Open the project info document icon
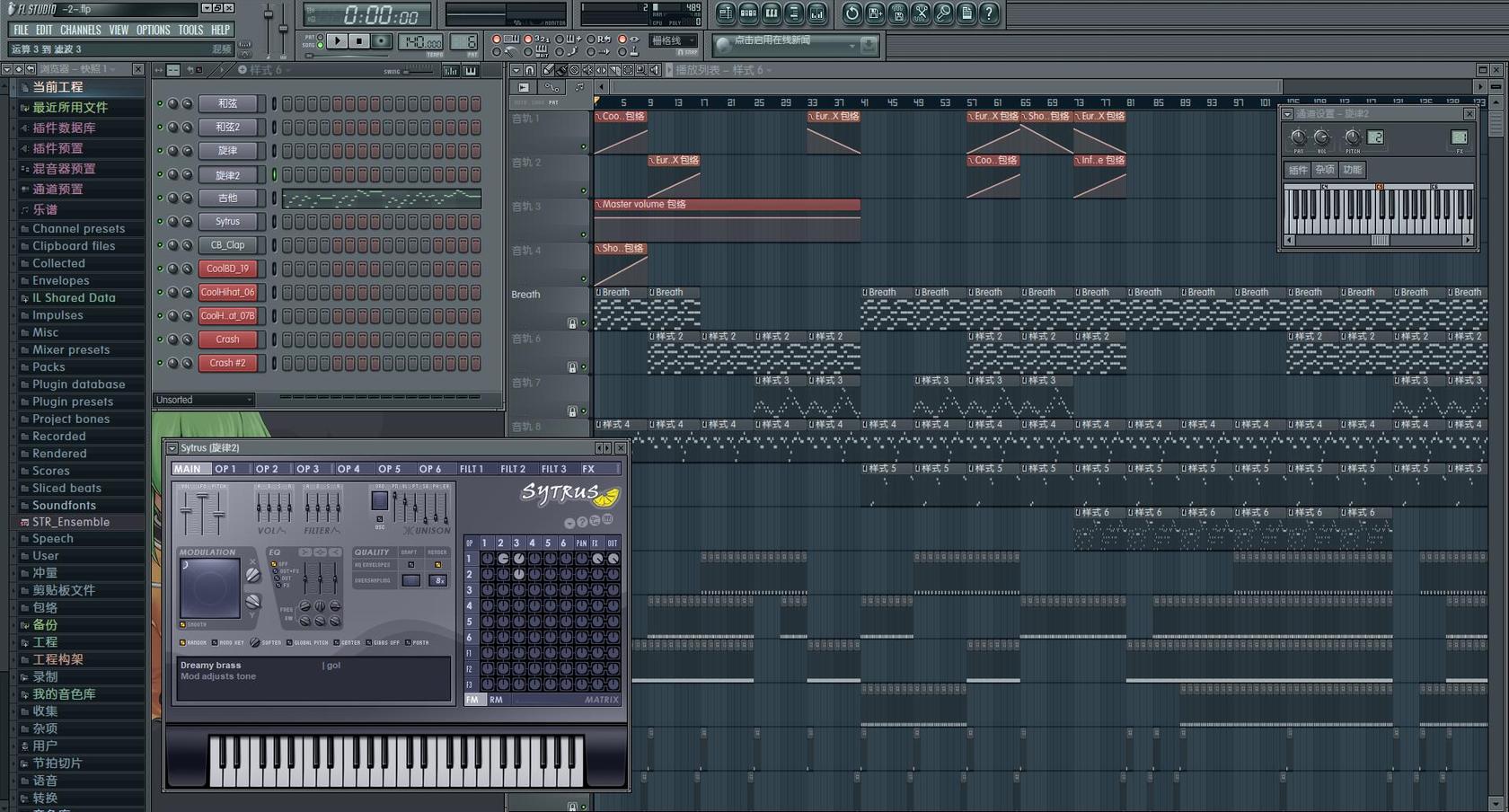 [966, 13]
